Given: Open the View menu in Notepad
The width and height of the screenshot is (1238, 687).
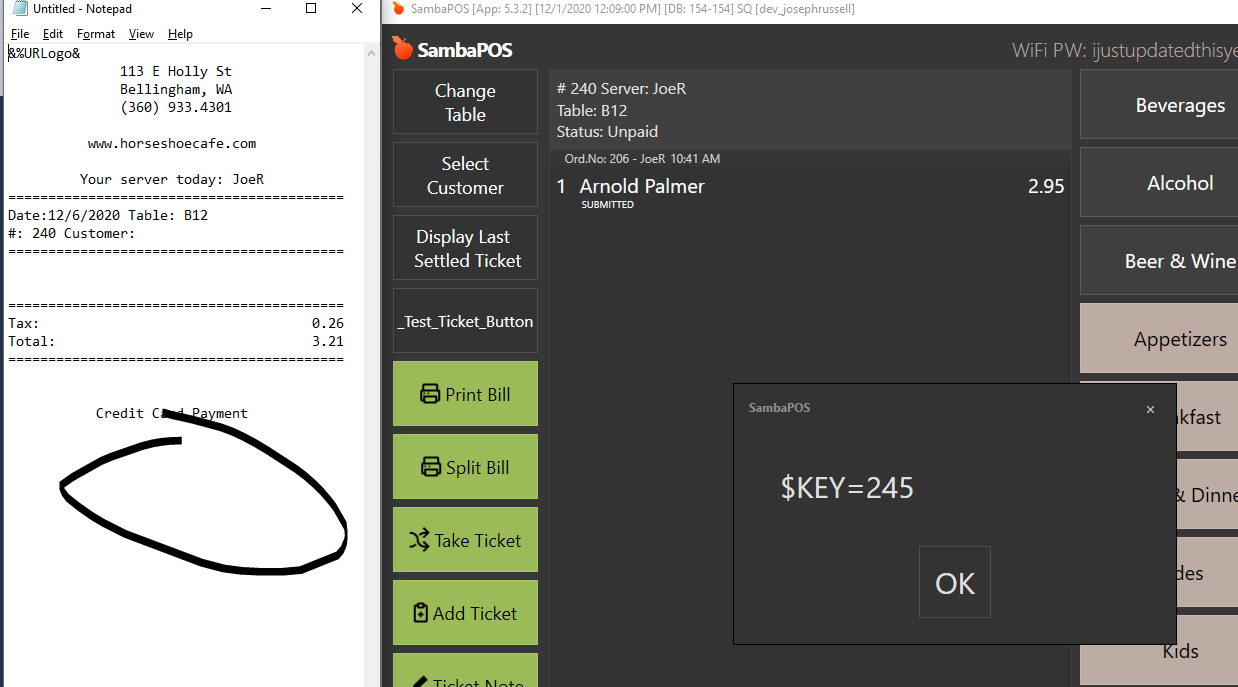Looking at the screenshot, I should click(x=141, y=34).
